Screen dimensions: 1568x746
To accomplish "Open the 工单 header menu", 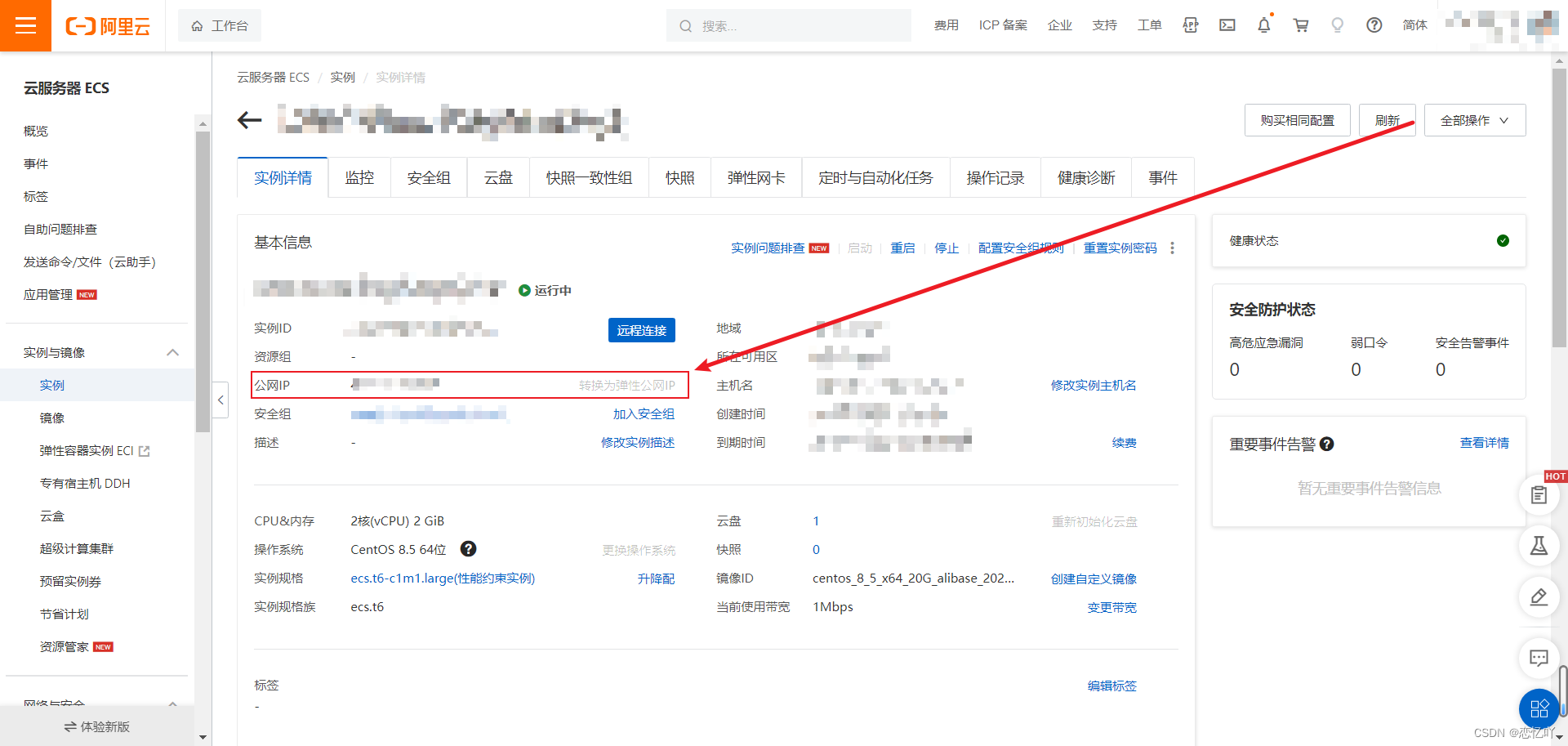I will point(1149,25).
